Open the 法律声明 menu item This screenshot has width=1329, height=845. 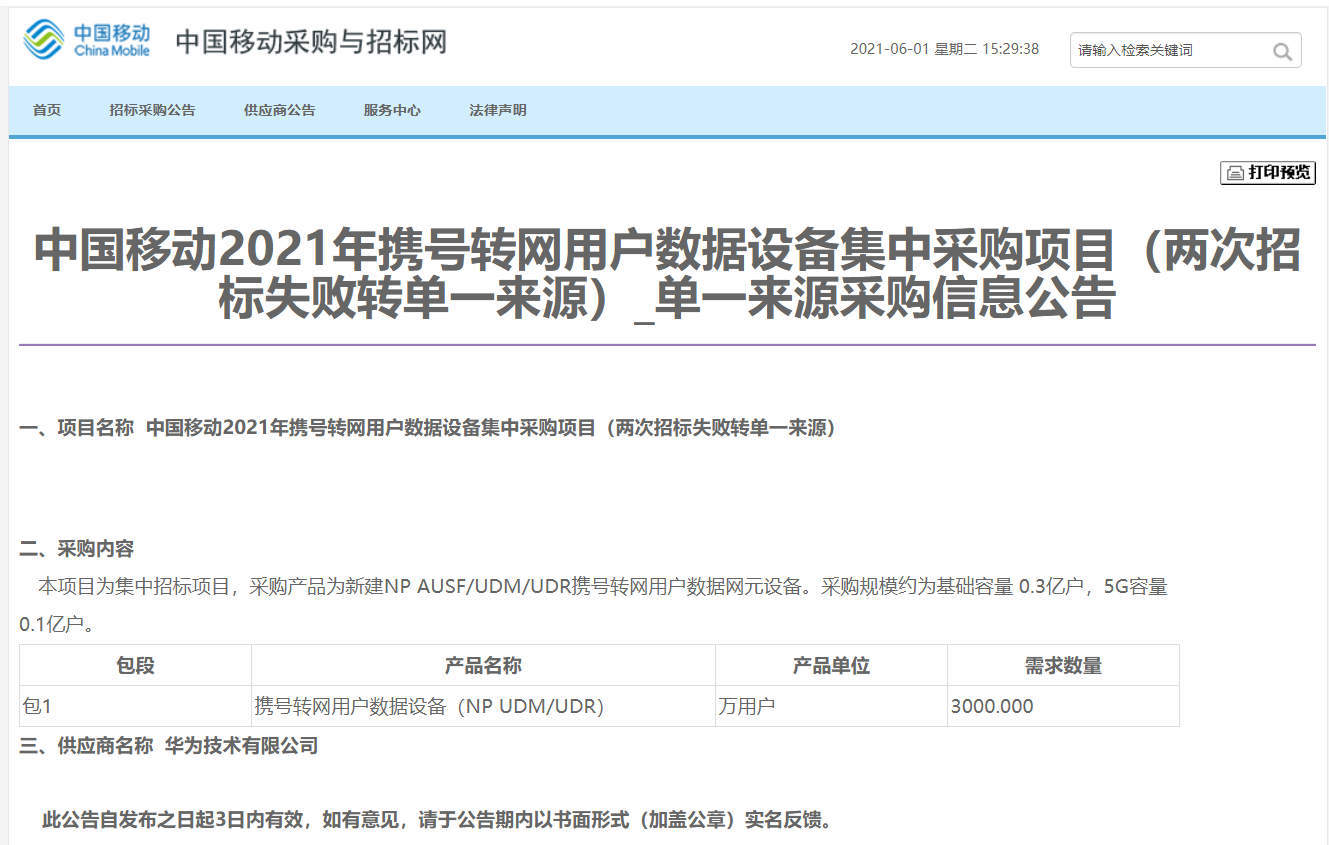[498, 110]
